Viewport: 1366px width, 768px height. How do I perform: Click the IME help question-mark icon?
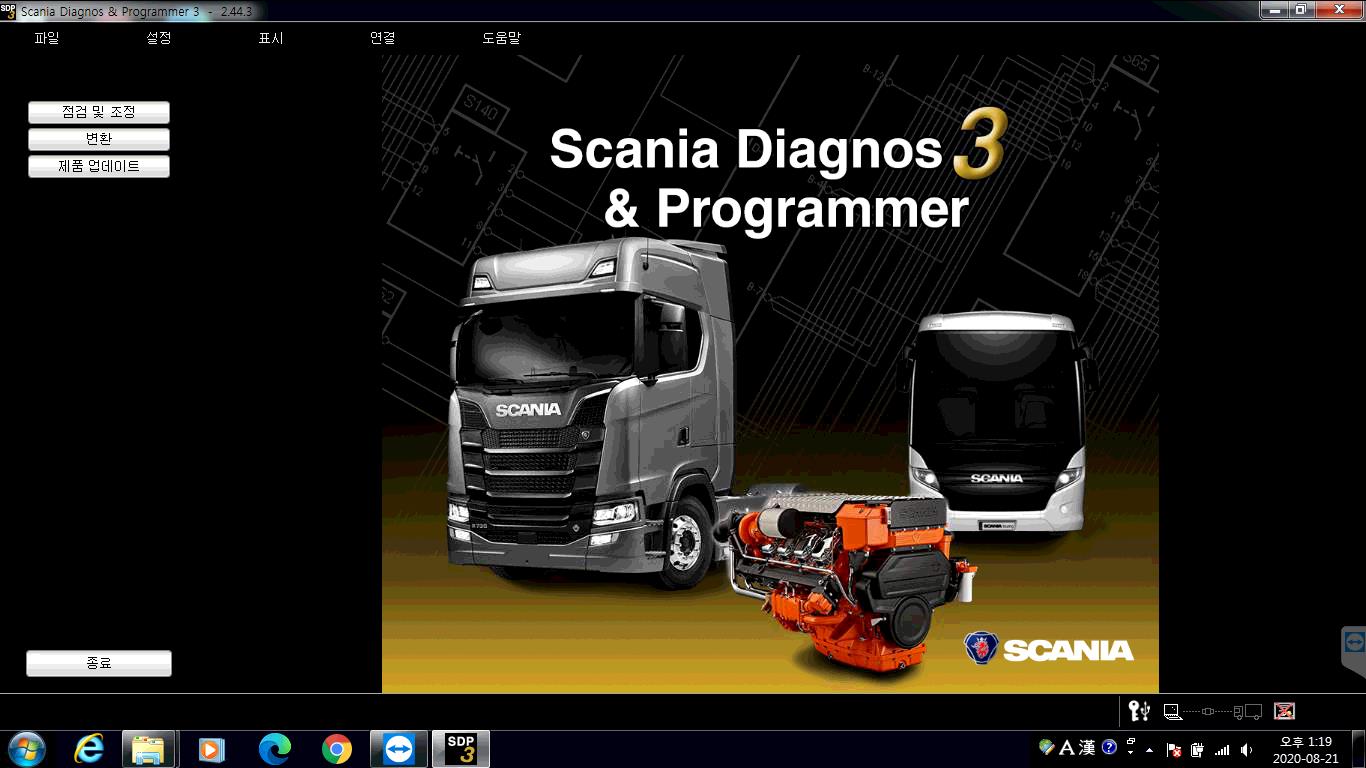pos(1109,748)
